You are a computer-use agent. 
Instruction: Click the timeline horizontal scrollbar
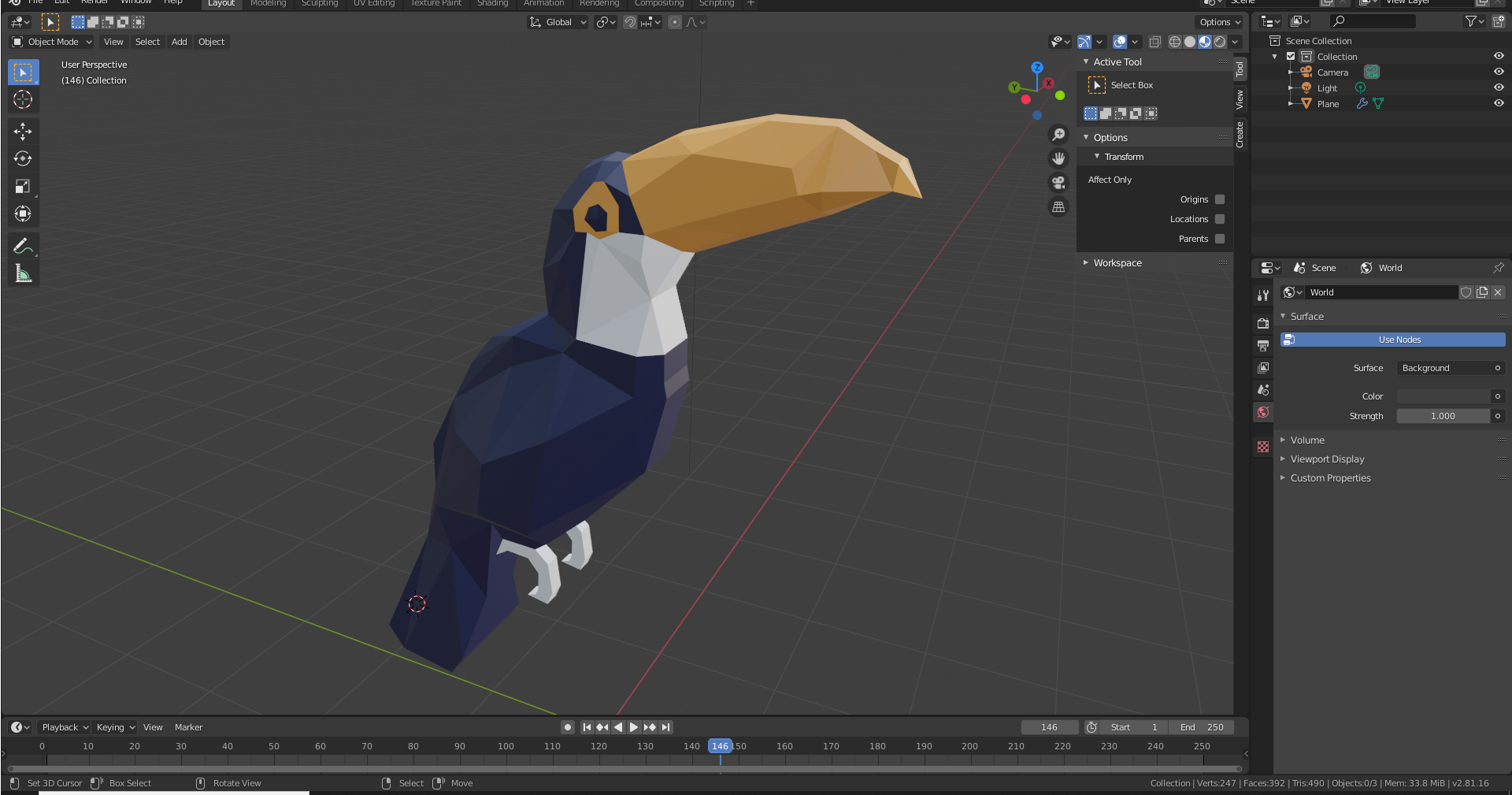pos(624,768)
